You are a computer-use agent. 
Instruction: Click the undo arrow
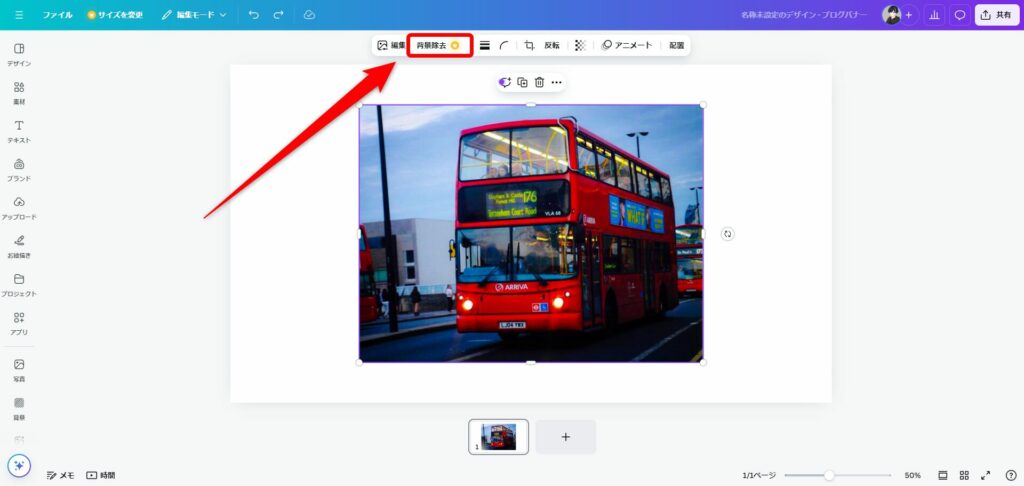(x=254, y=15)
